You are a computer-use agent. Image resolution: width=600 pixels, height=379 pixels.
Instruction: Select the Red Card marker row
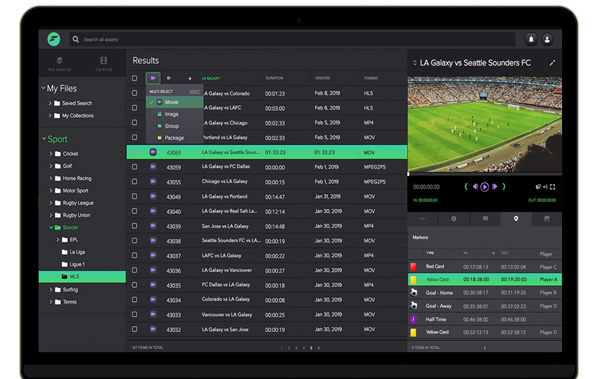(485, 266)
